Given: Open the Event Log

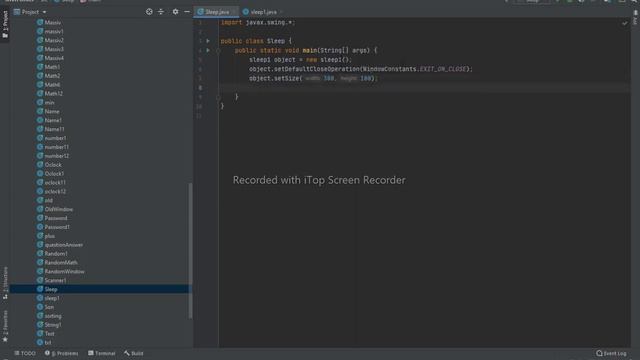Looking at the screenshot, I should click(611, 353).
